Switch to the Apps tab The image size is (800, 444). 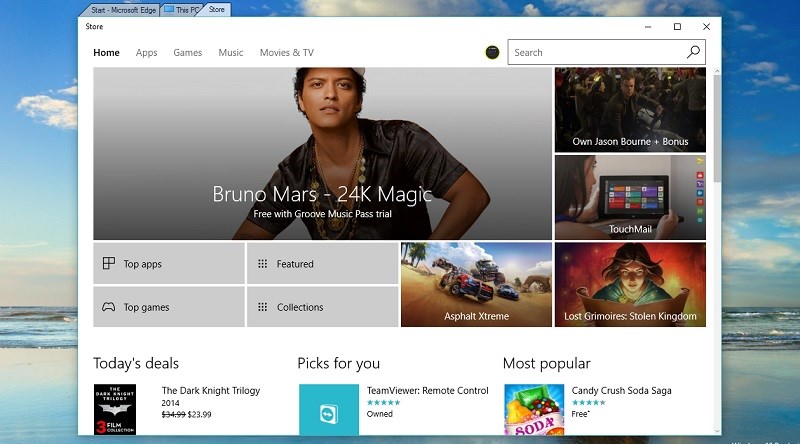146,53
